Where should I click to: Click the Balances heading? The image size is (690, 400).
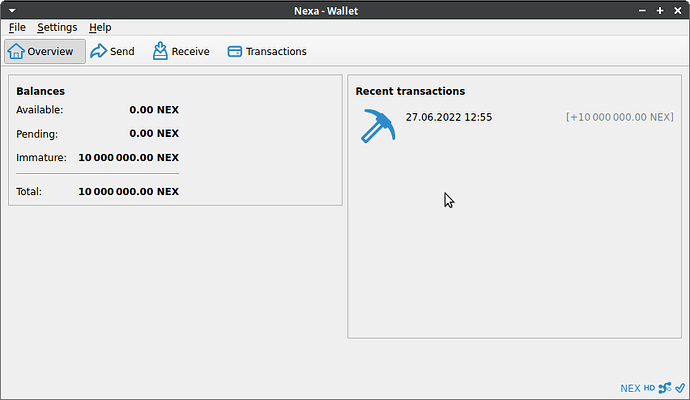[x=40, y=91]
